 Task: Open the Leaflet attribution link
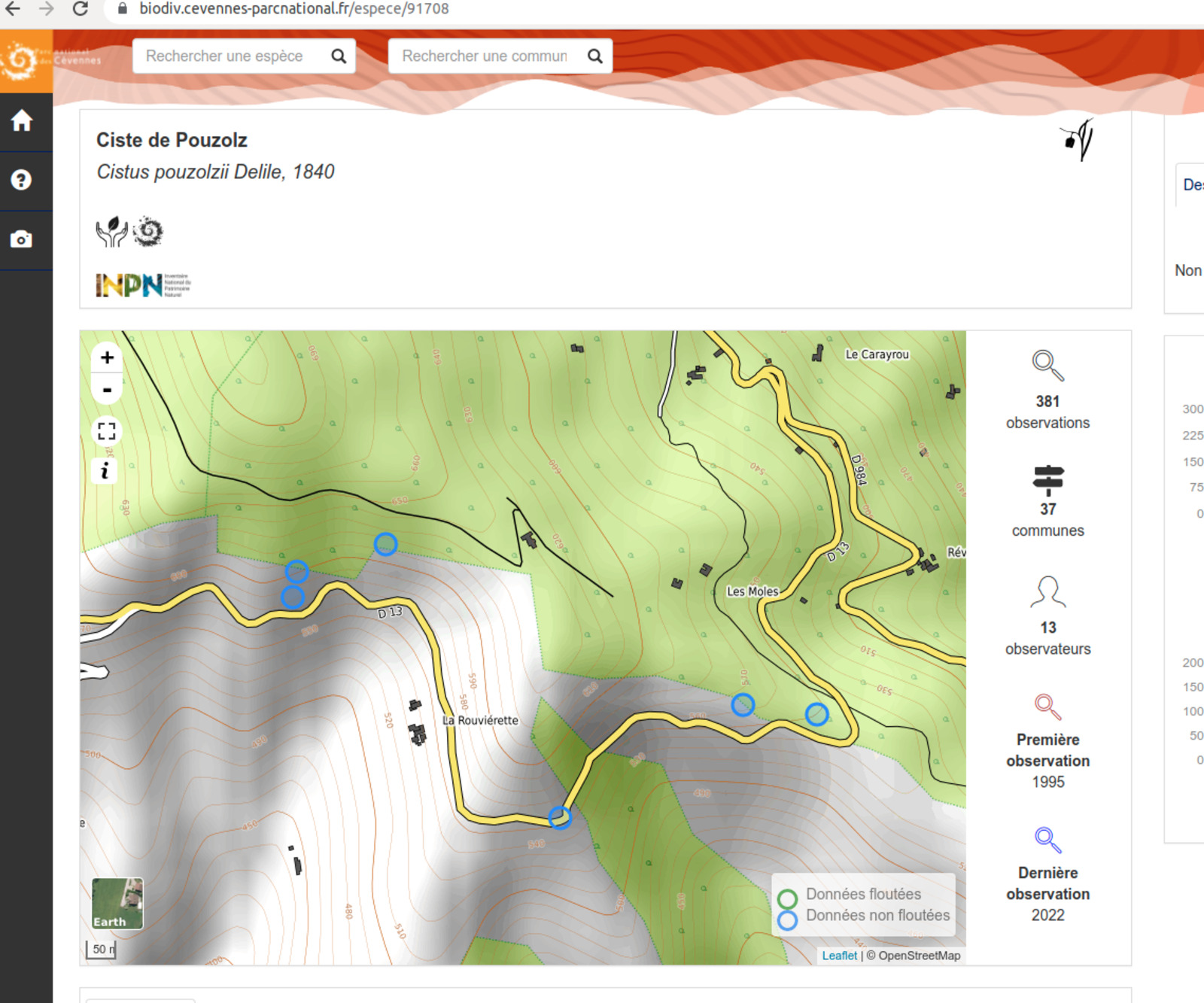tap(839, 956)
